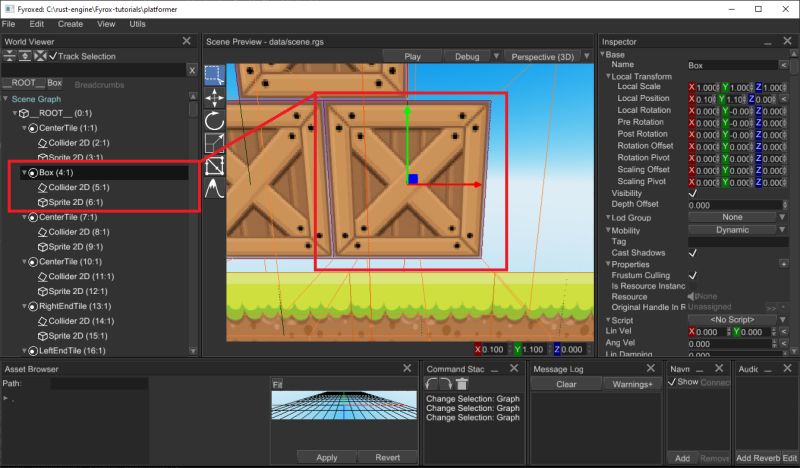Click revert icon beside Name field

[x=784, y=65]
